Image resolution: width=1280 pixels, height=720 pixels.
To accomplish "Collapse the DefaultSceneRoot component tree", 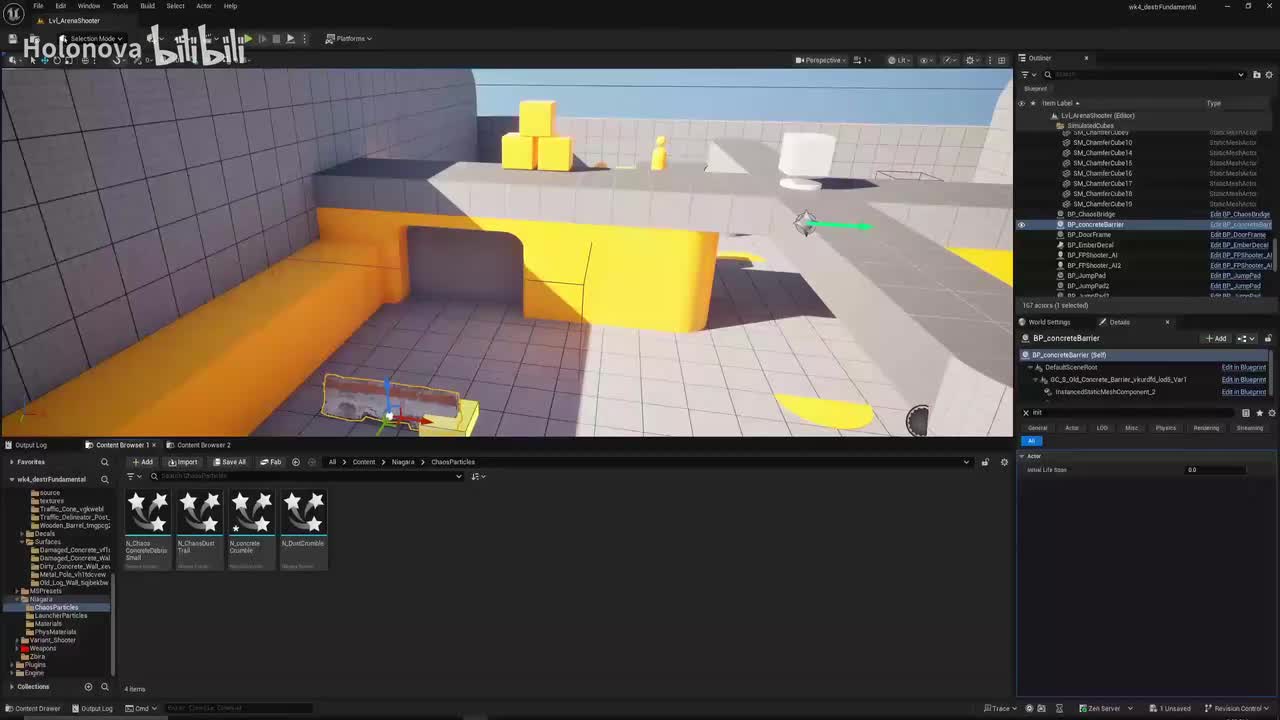I will tap(1030, 367).
